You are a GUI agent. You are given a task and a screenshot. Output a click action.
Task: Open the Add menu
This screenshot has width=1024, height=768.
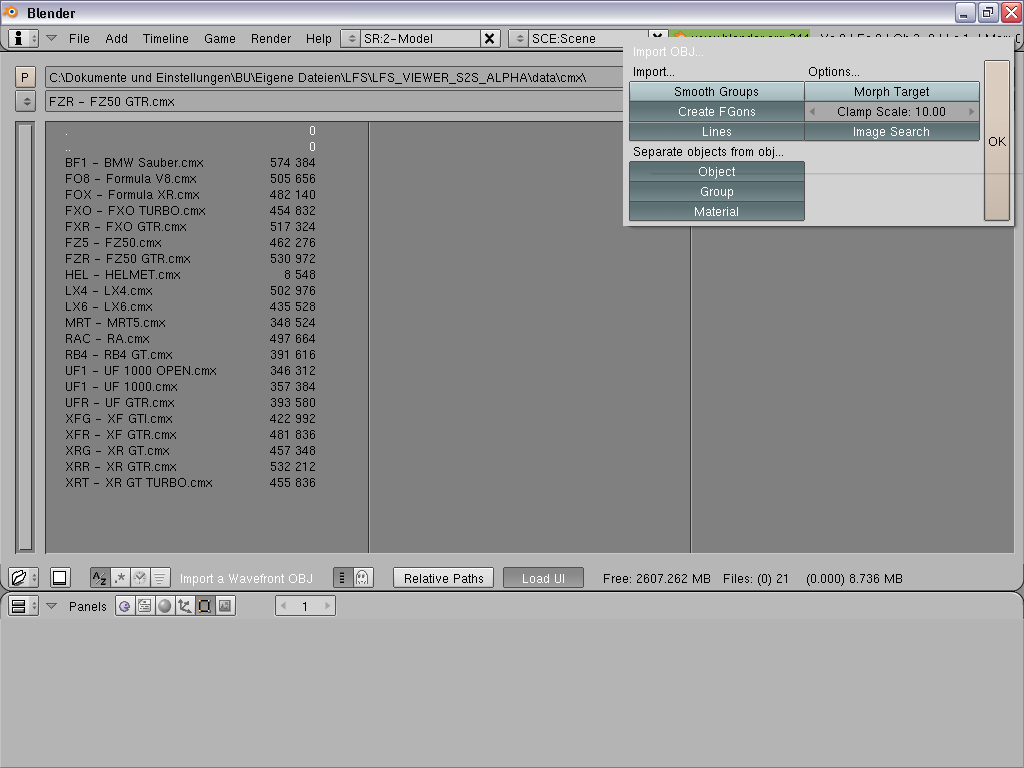116,39
